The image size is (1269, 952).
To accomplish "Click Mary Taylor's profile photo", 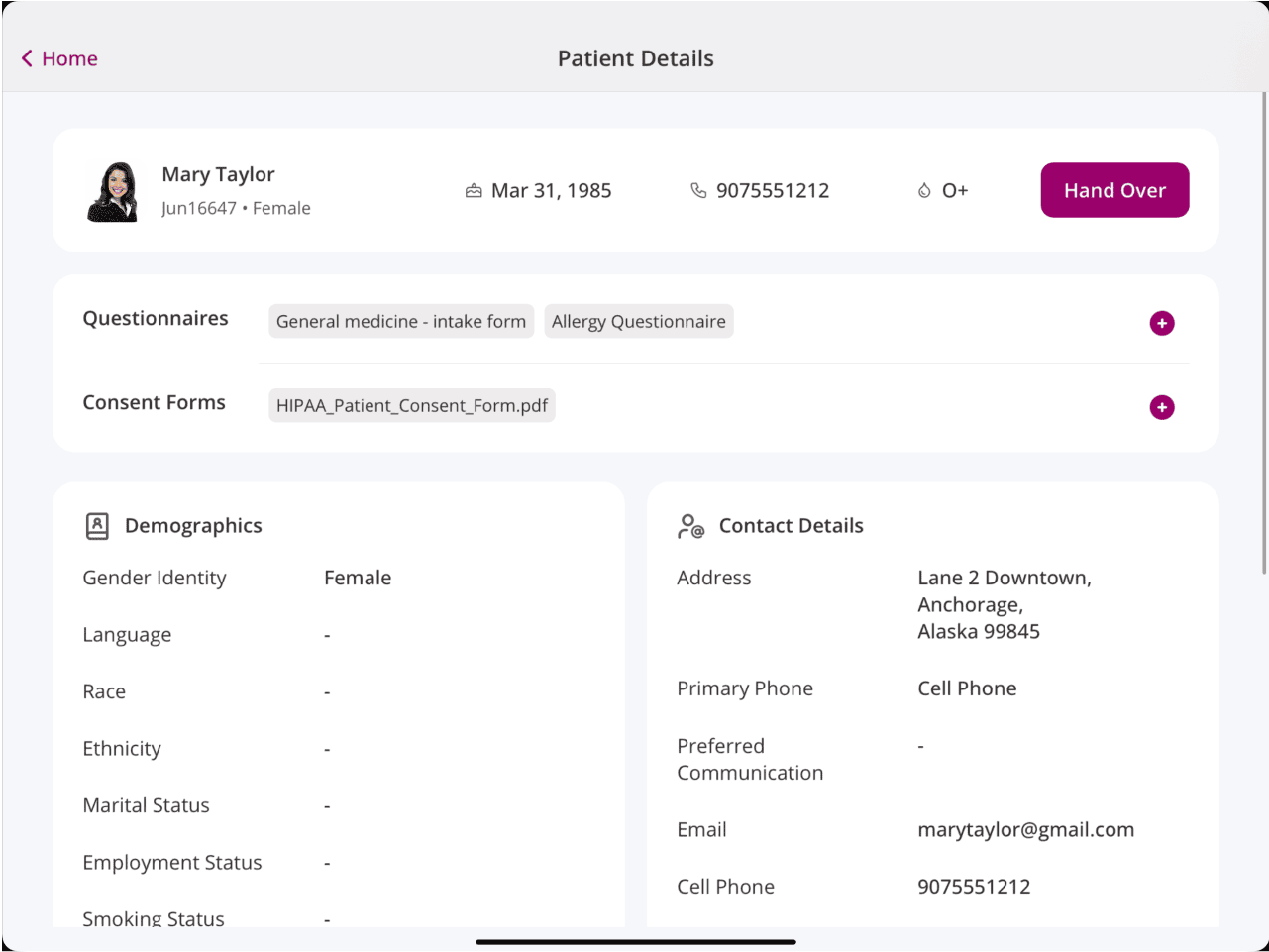I will tap(112, 190).
